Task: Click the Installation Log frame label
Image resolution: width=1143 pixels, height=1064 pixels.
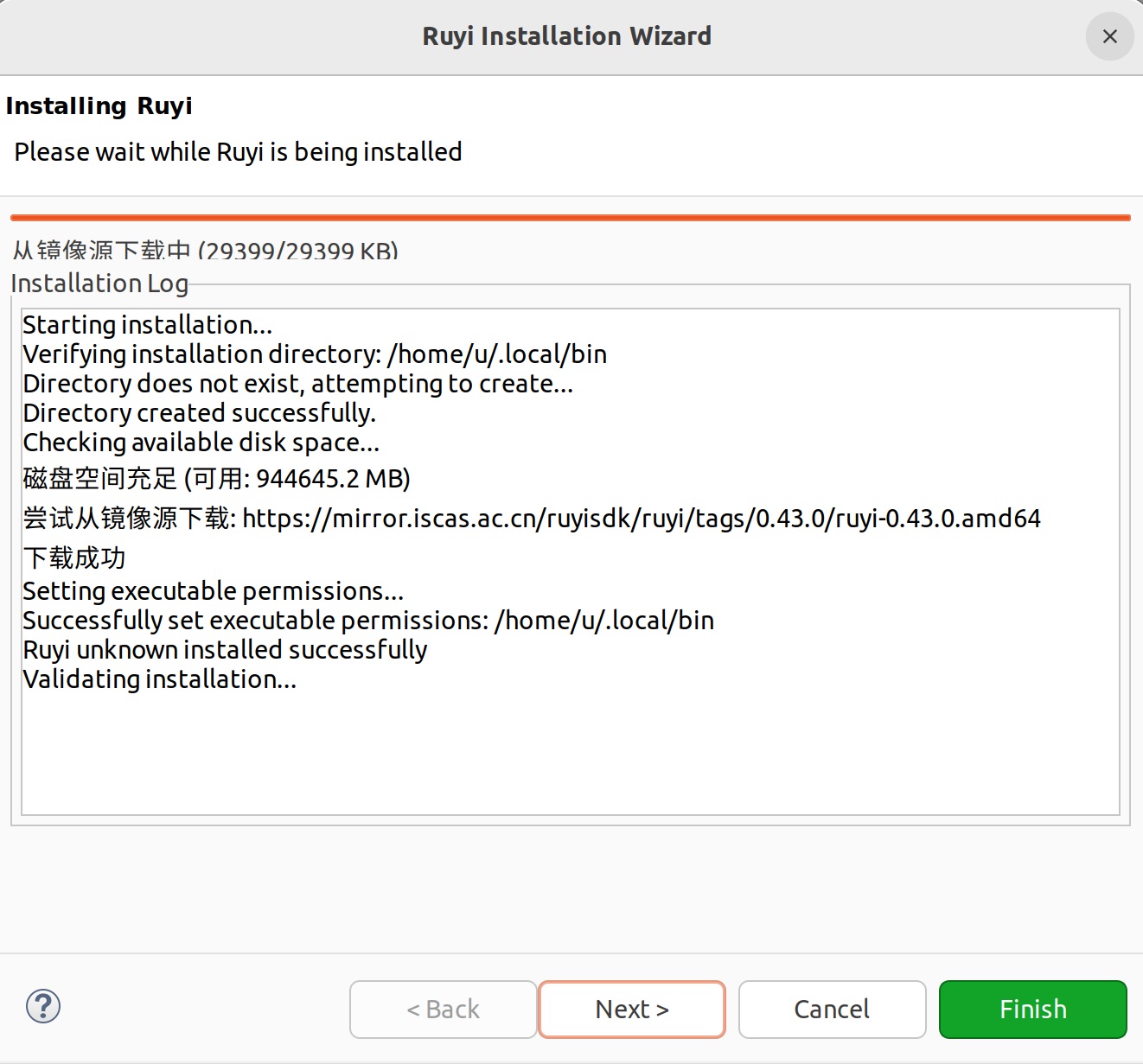Action: [99, 283]
